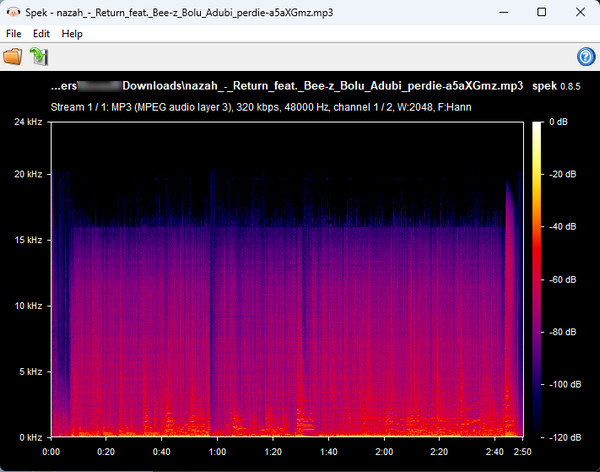Click the 2:20 time axis label

[x=439, y=452]
